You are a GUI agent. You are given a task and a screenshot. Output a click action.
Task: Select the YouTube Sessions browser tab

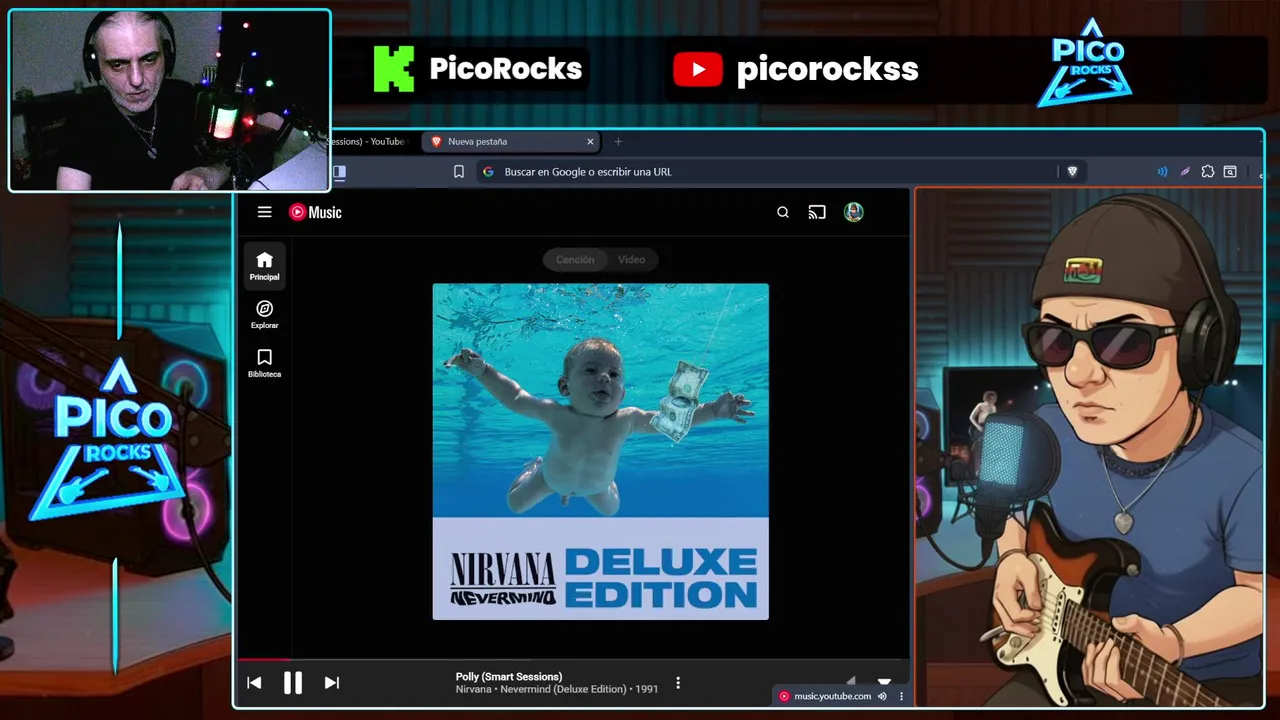[370, 142]
